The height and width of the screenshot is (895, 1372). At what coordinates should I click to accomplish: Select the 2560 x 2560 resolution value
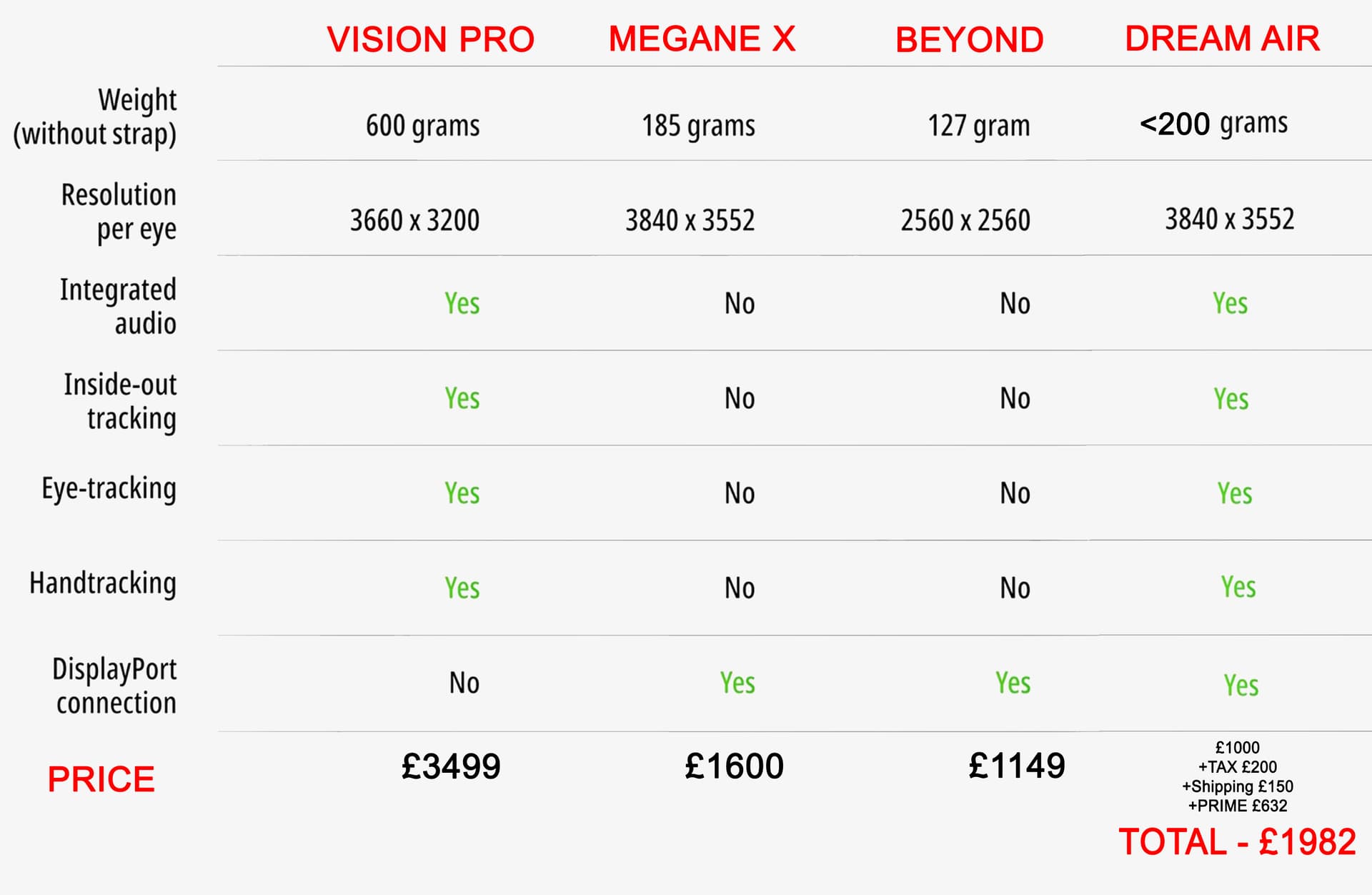coord(965,220)
